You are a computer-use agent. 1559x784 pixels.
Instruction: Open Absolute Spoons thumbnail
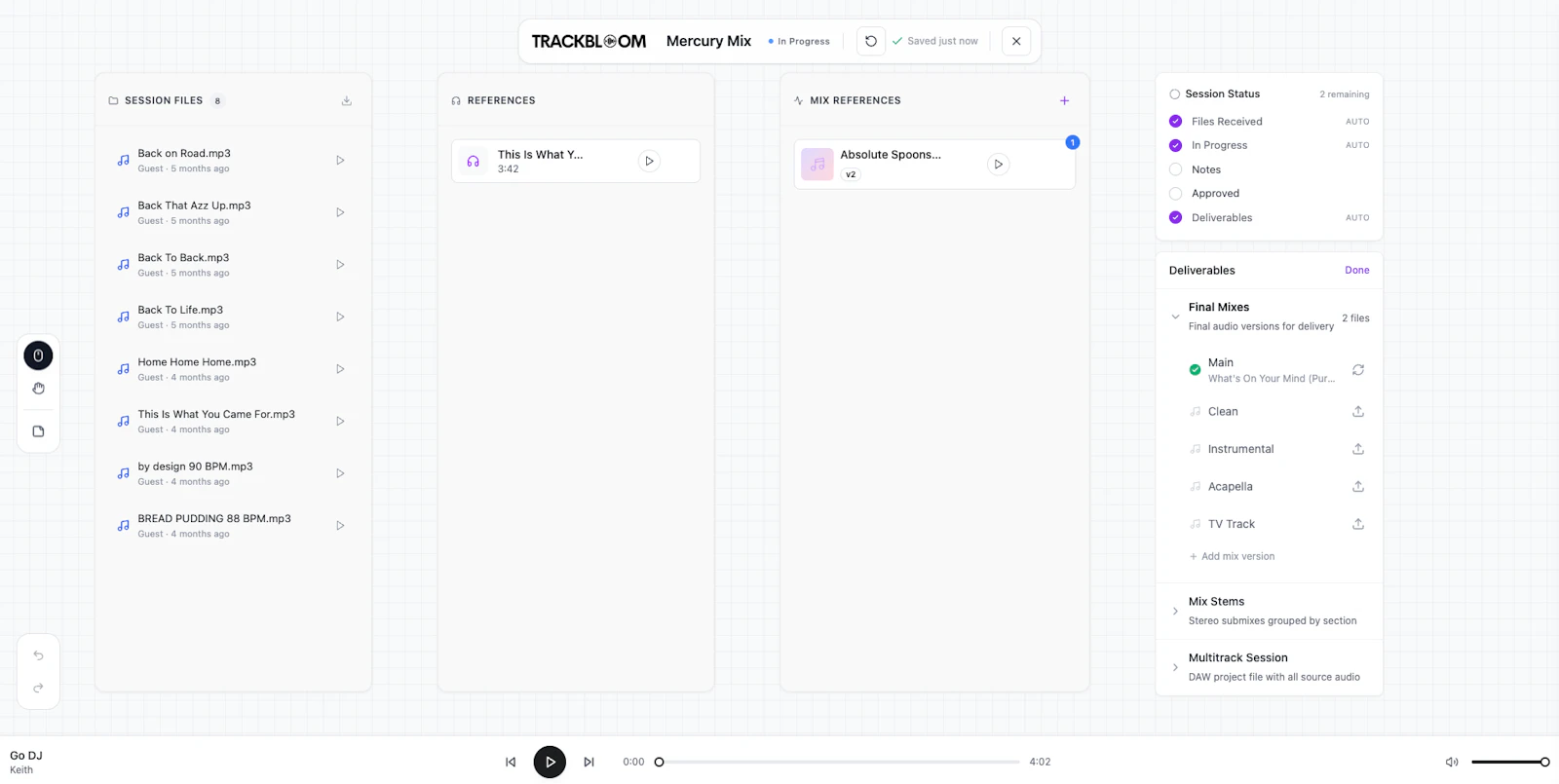[x=818, y=165]
